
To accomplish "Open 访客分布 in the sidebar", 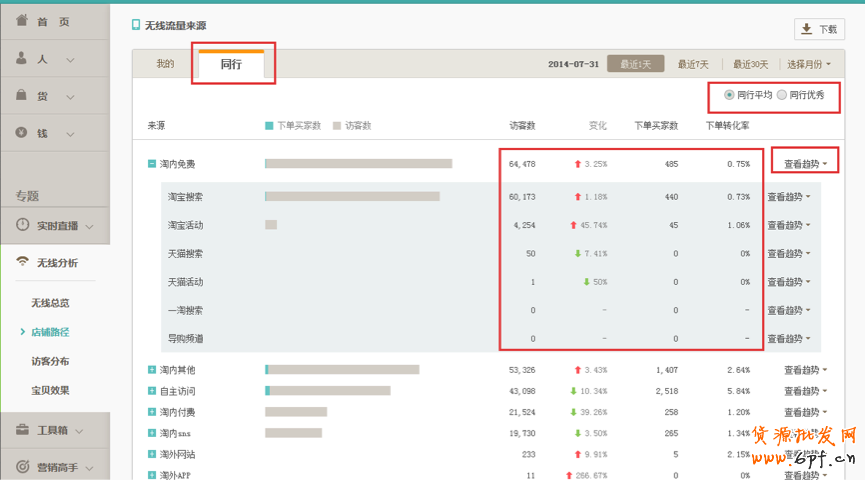I will coord(50,361).
